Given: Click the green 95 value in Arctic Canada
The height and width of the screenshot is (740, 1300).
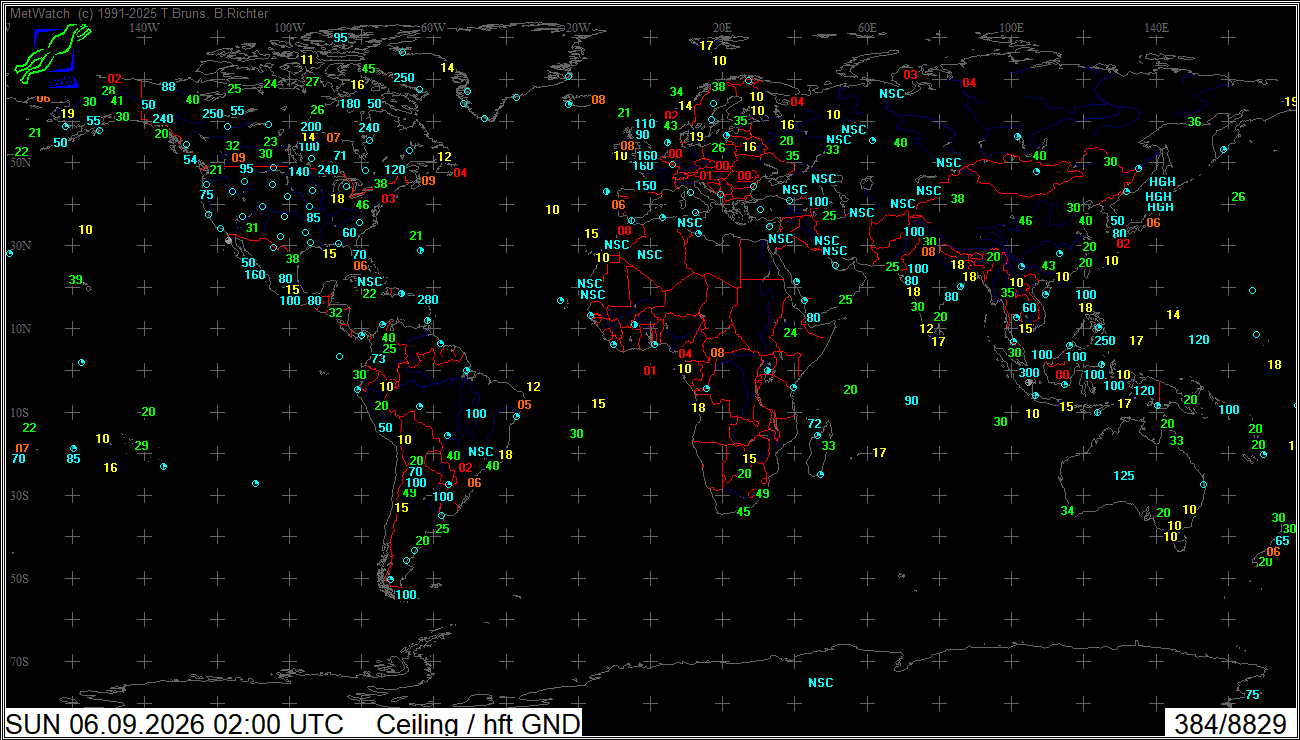Looking at the screenshot, I should tap(340, 38).
